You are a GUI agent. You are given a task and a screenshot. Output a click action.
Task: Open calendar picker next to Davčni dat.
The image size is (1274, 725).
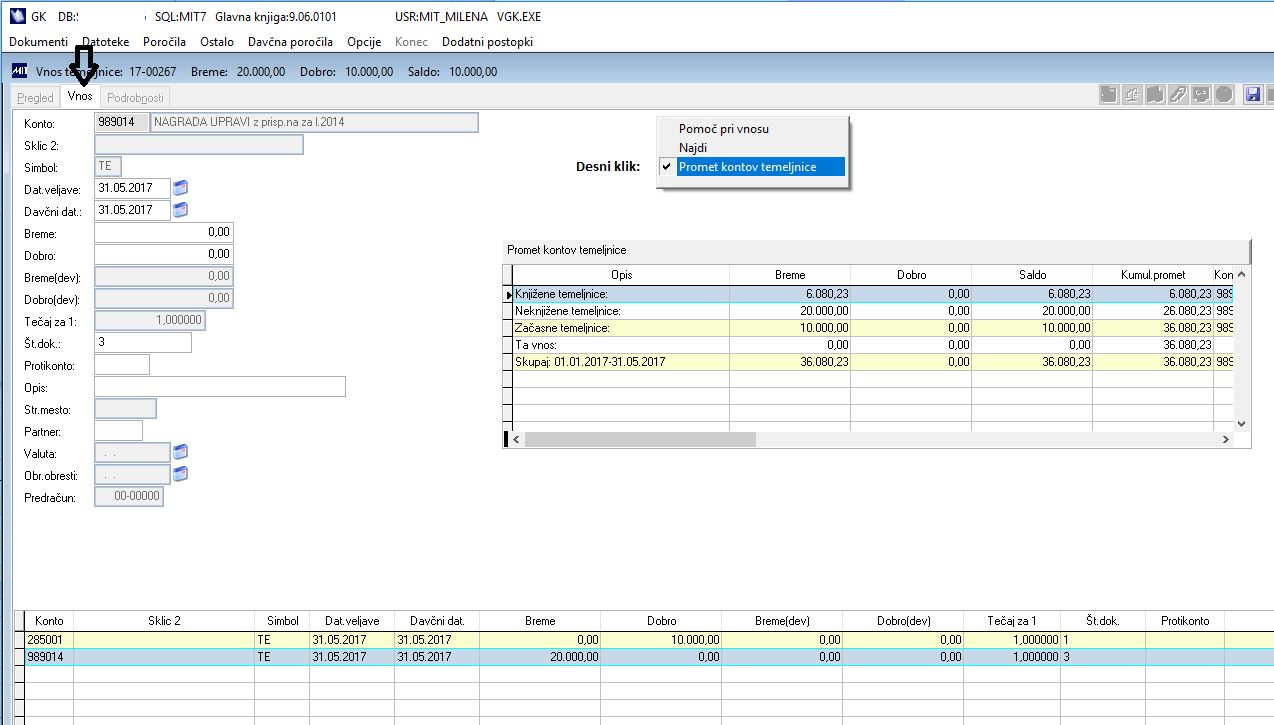pos(181,210)
